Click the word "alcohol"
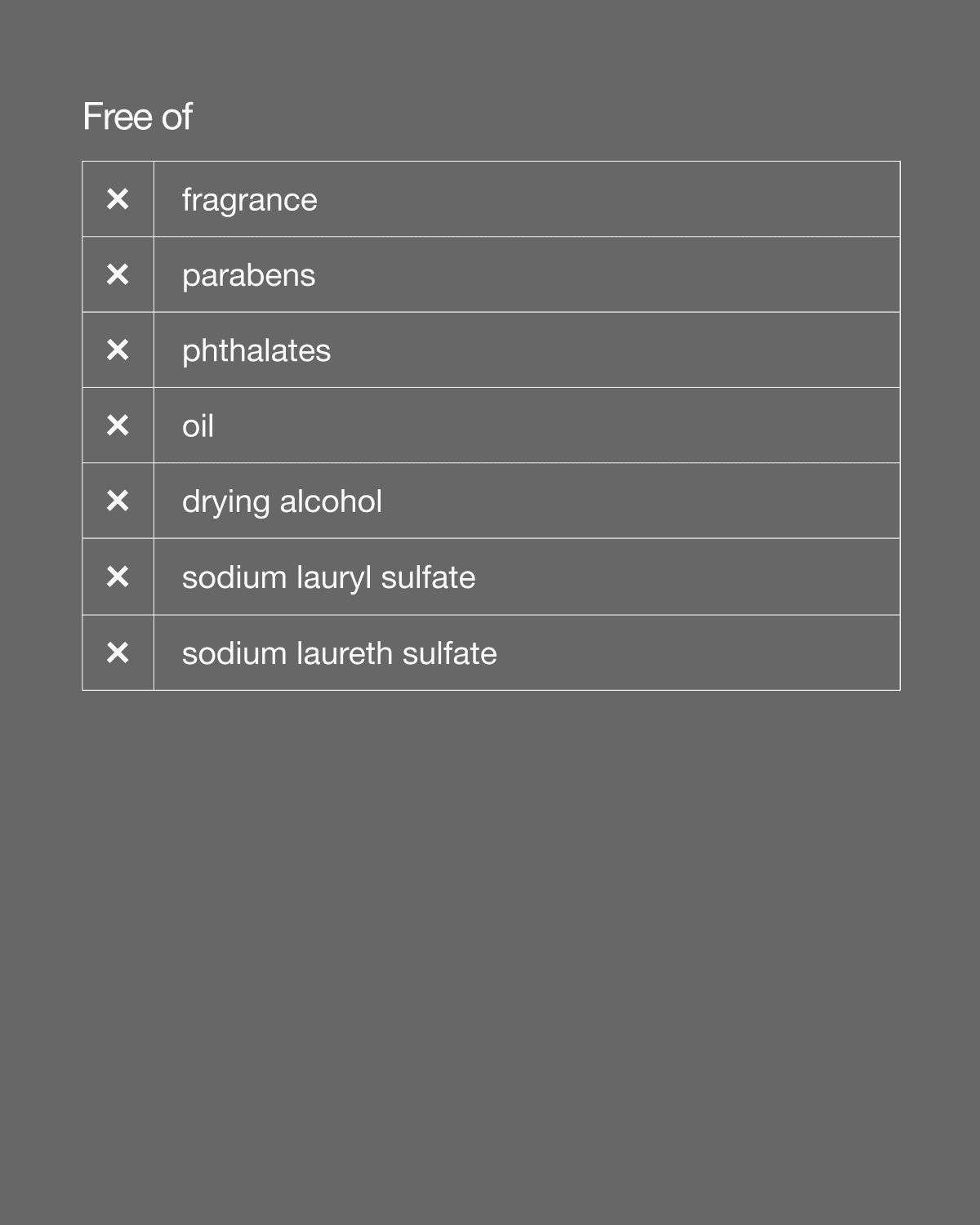This screenshot has width=980, height=1225. coord(331,501)
